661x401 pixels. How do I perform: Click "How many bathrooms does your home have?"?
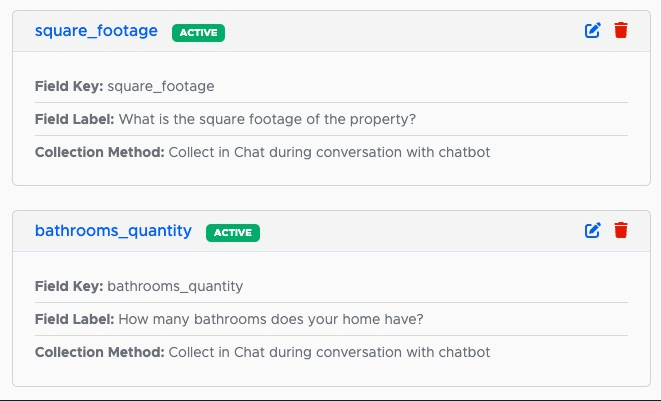tap(271, 319)
